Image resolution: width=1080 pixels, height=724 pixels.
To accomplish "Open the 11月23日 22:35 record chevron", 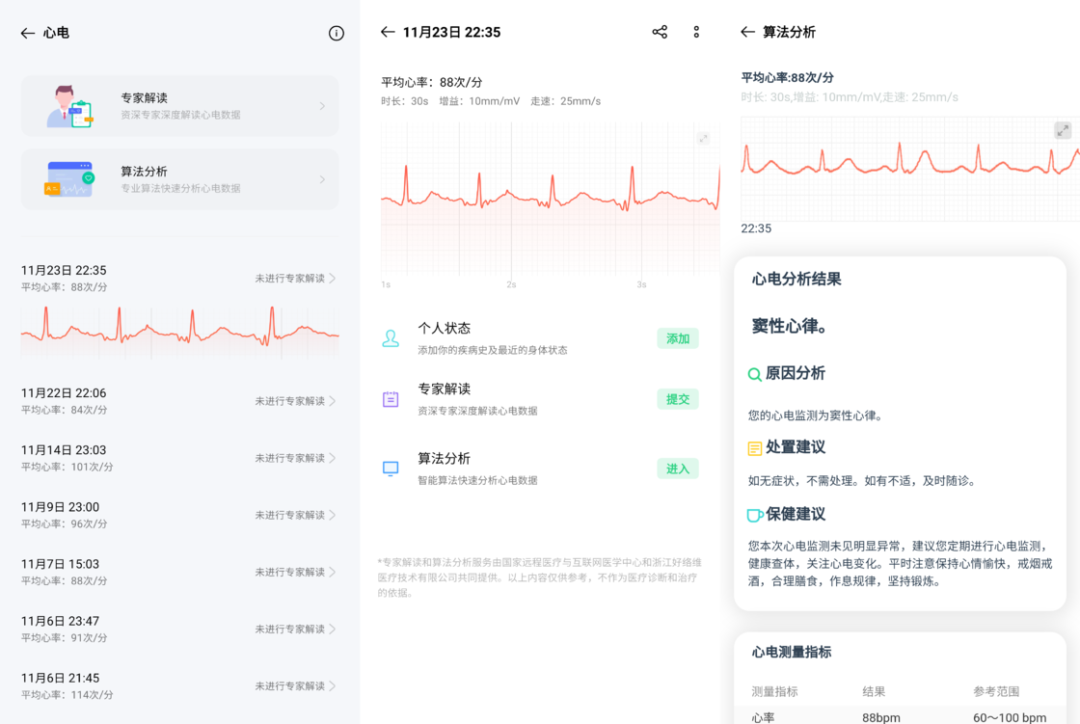I will pyautogui.click(x=333, y=278).
